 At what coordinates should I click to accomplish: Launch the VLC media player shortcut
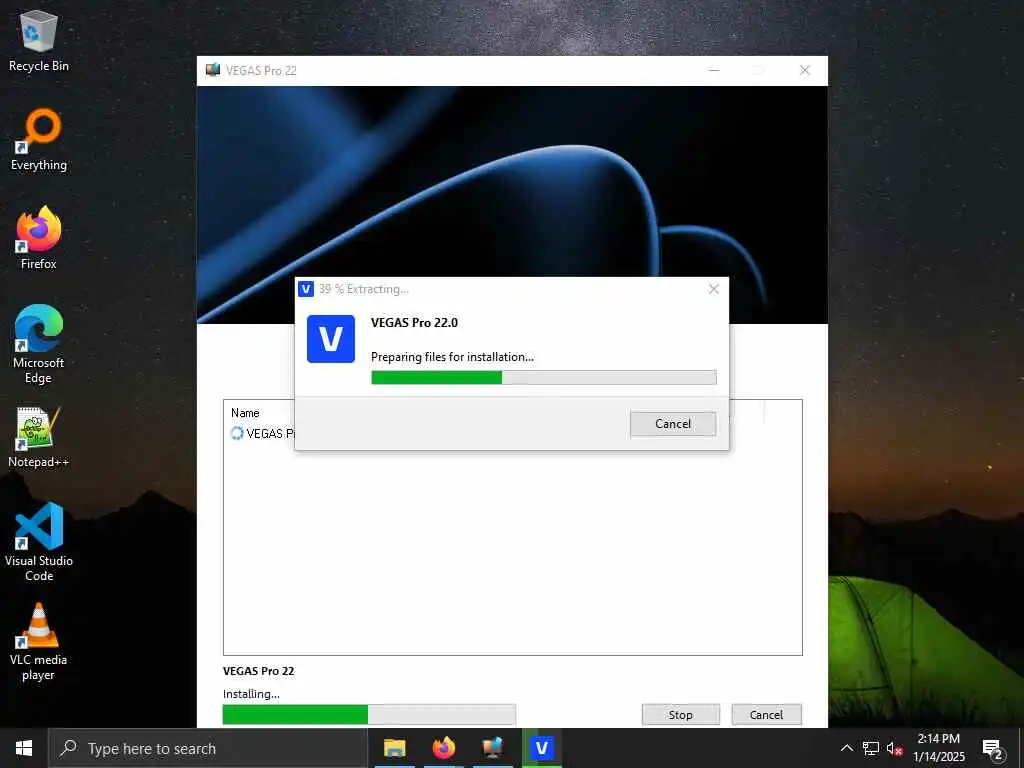click(x=39, y=641)
